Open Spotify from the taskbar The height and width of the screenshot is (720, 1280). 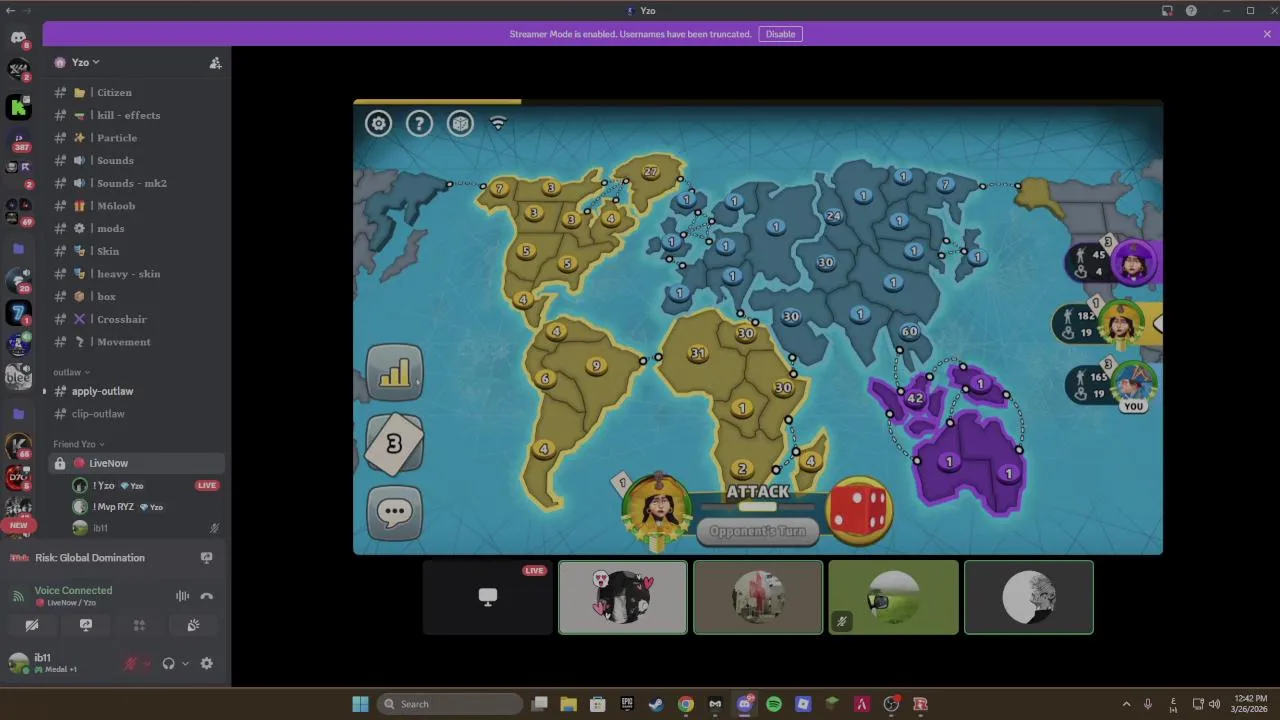tap(774, 704)
